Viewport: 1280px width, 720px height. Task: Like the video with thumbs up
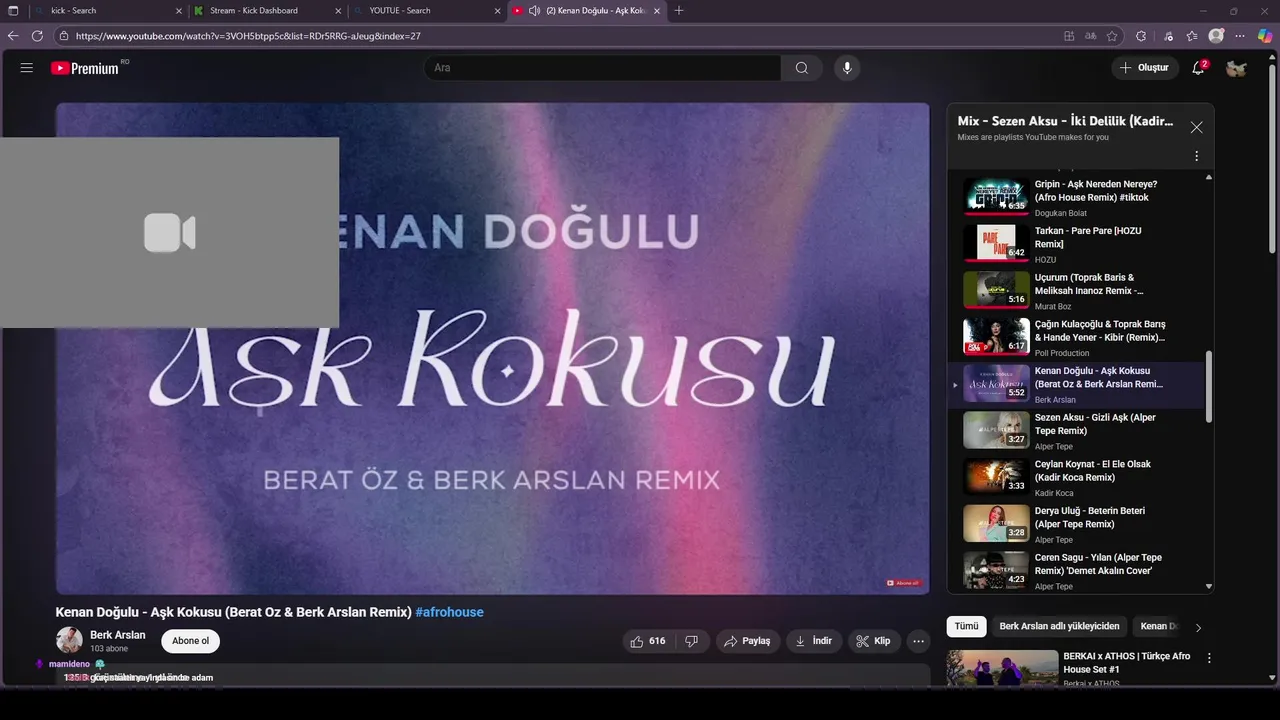(x=648, y=641)
